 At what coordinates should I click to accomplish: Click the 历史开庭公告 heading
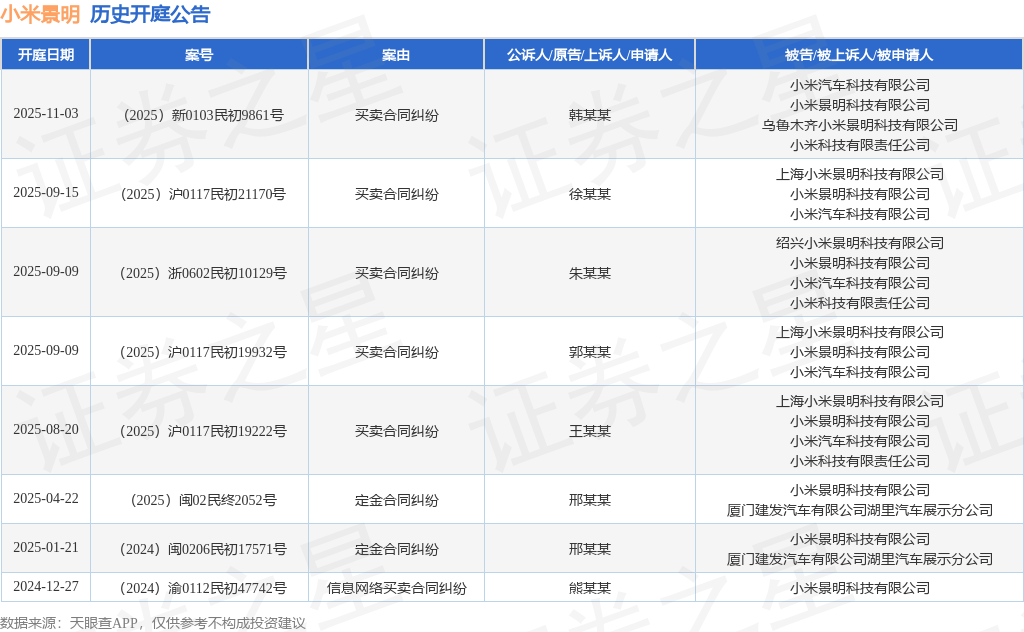click(x=150, y=14)
